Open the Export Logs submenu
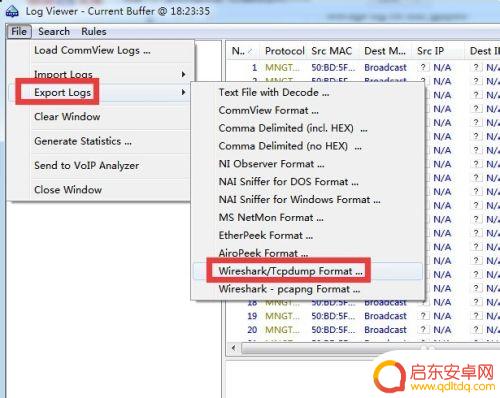This screenshot has height=398, width=500. point(99,92)
